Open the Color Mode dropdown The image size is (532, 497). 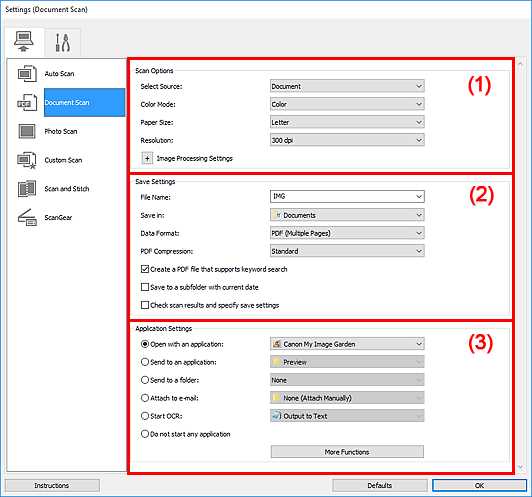pyautogui.click(x=347, y=104)
